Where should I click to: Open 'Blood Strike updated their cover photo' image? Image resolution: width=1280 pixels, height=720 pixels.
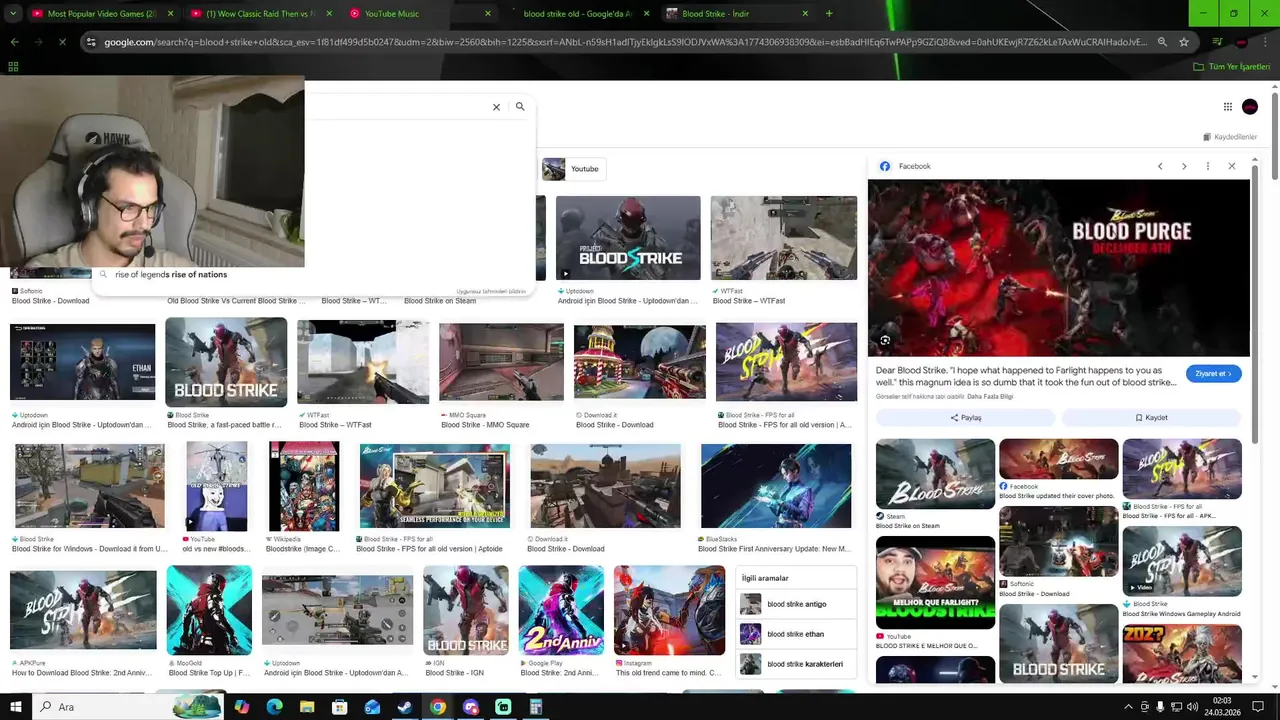[1059, 459]
